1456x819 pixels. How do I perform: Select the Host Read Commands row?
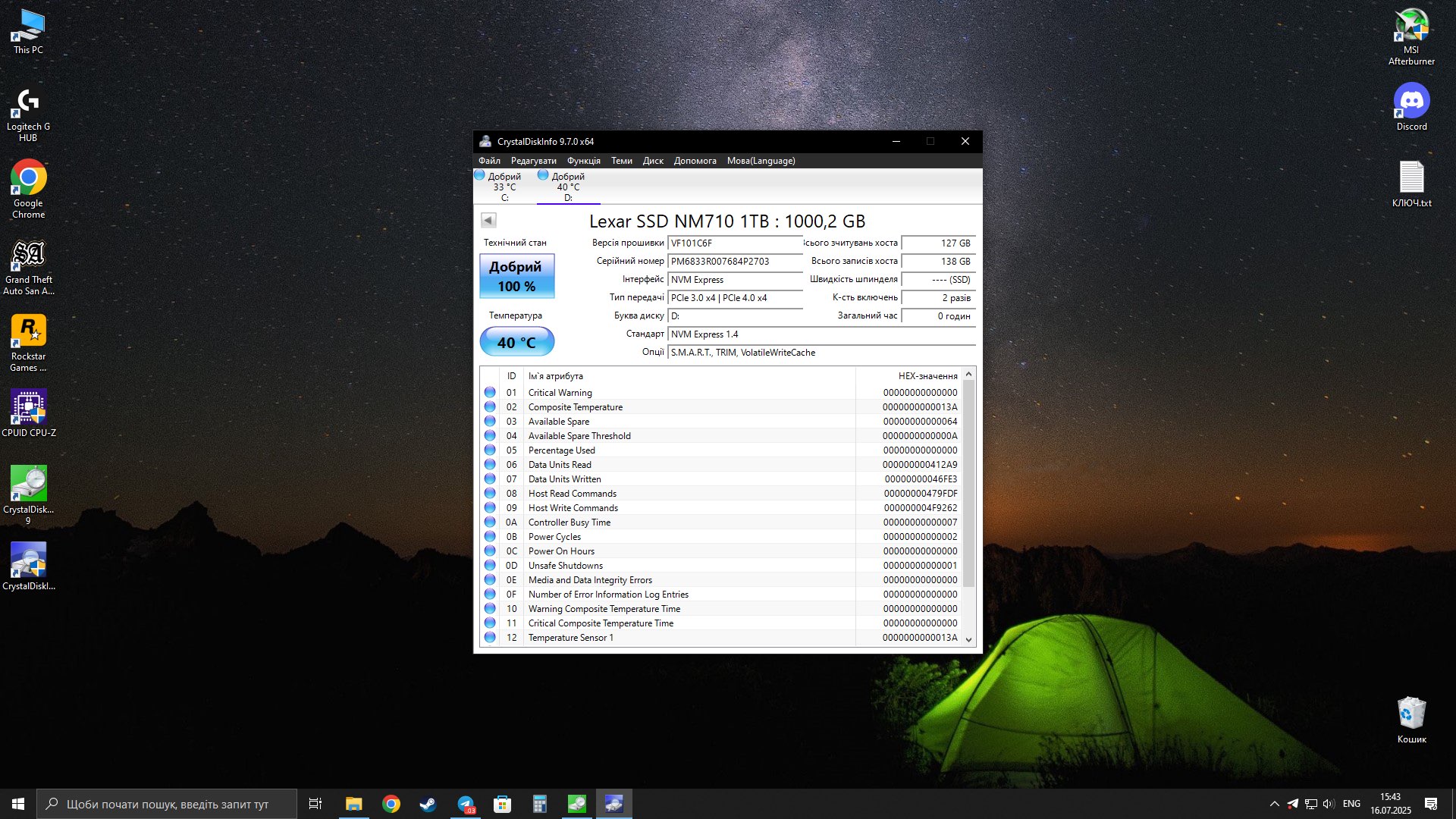point(720,494)
